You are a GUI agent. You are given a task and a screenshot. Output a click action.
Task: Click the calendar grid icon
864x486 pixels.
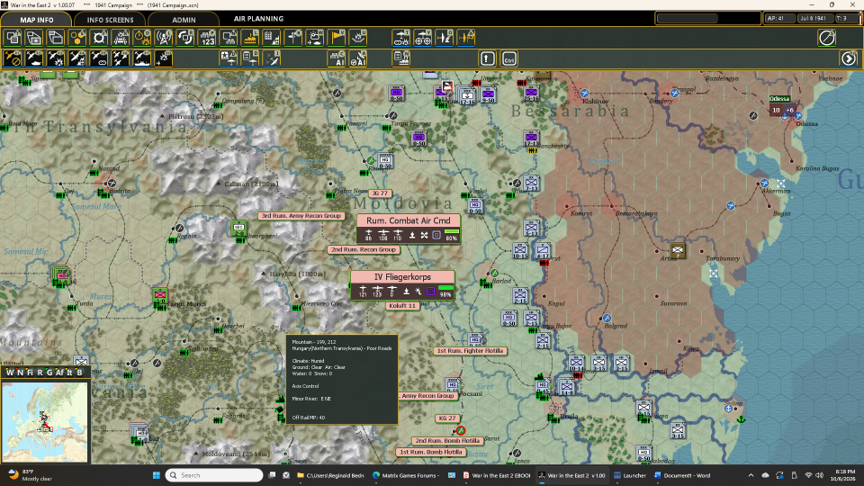(271, 38)
